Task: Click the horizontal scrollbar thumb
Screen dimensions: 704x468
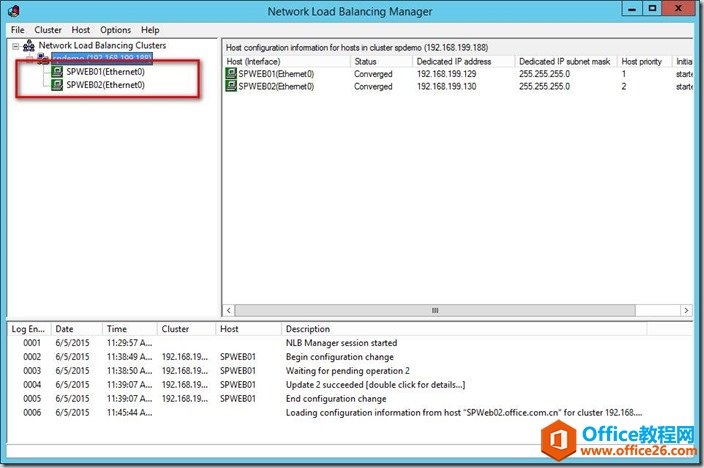Action: pos(435,310)
